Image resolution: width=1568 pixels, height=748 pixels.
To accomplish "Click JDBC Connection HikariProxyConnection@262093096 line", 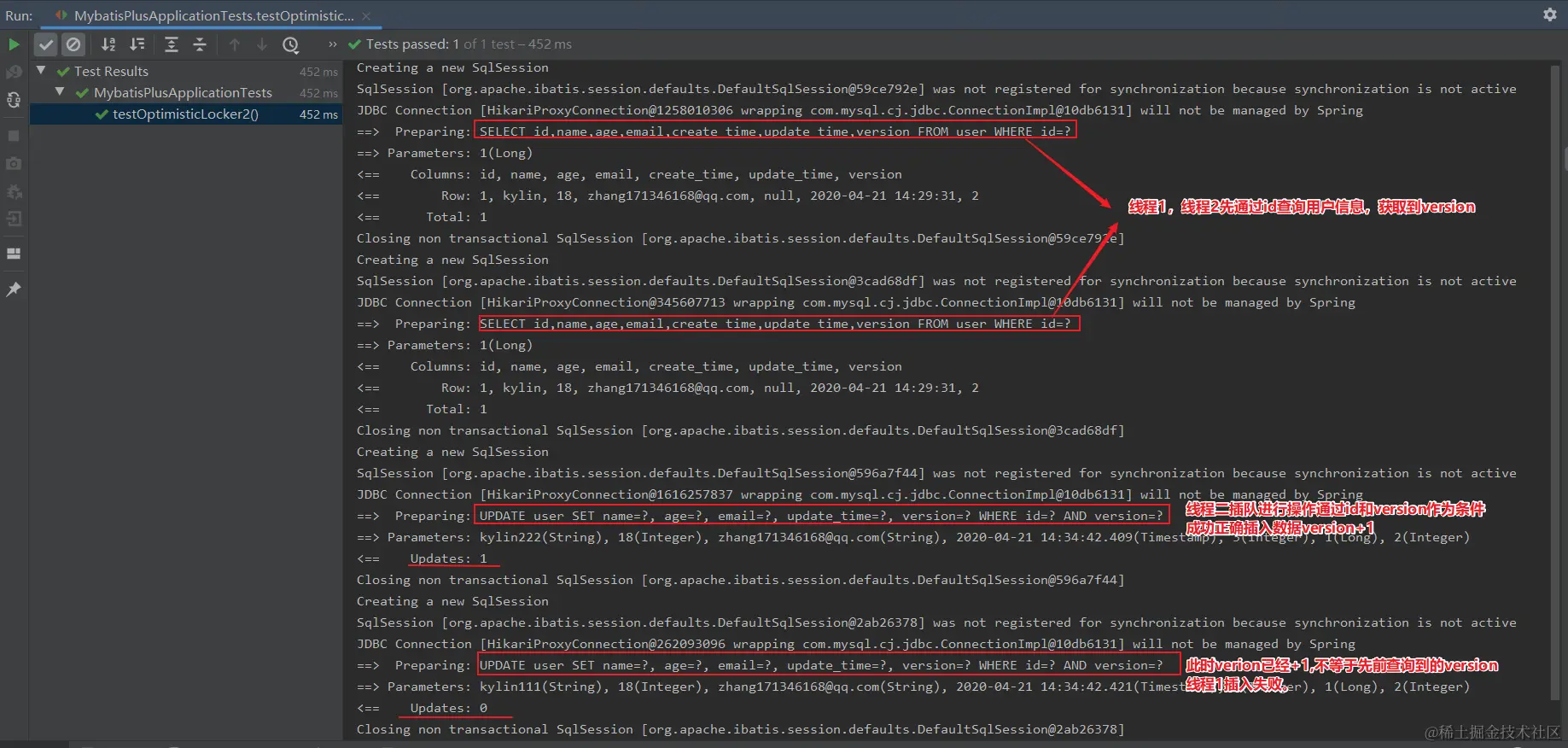I will (856, 644).
